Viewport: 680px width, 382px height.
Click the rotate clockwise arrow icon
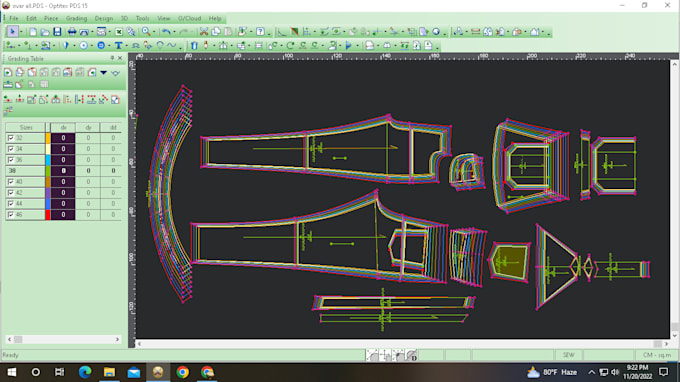(290, 46)
